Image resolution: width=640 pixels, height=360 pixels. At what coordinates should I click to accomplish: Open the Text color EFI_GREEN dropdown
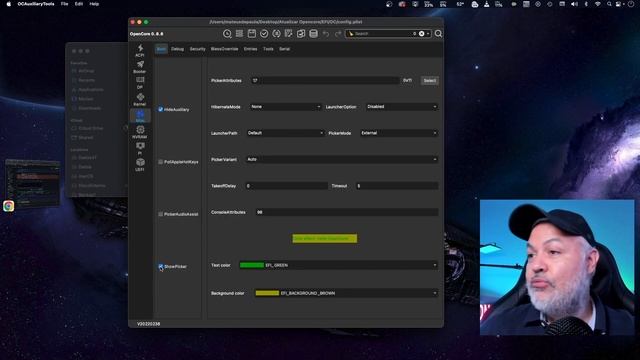tap(339, 265)
